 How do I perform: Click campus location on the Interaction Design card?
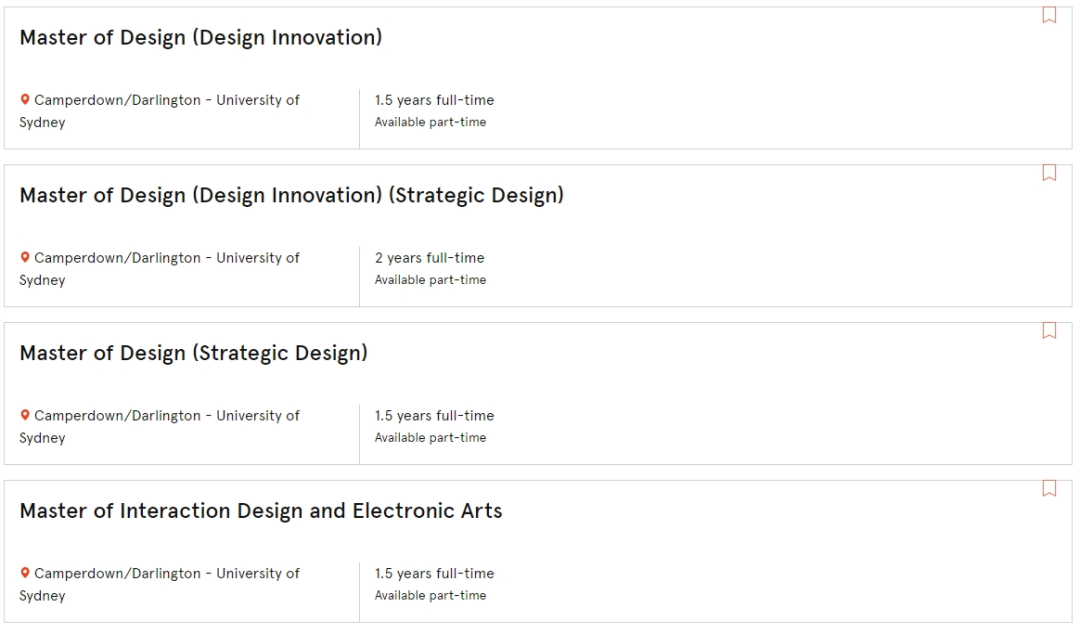[x=160, y=584]
